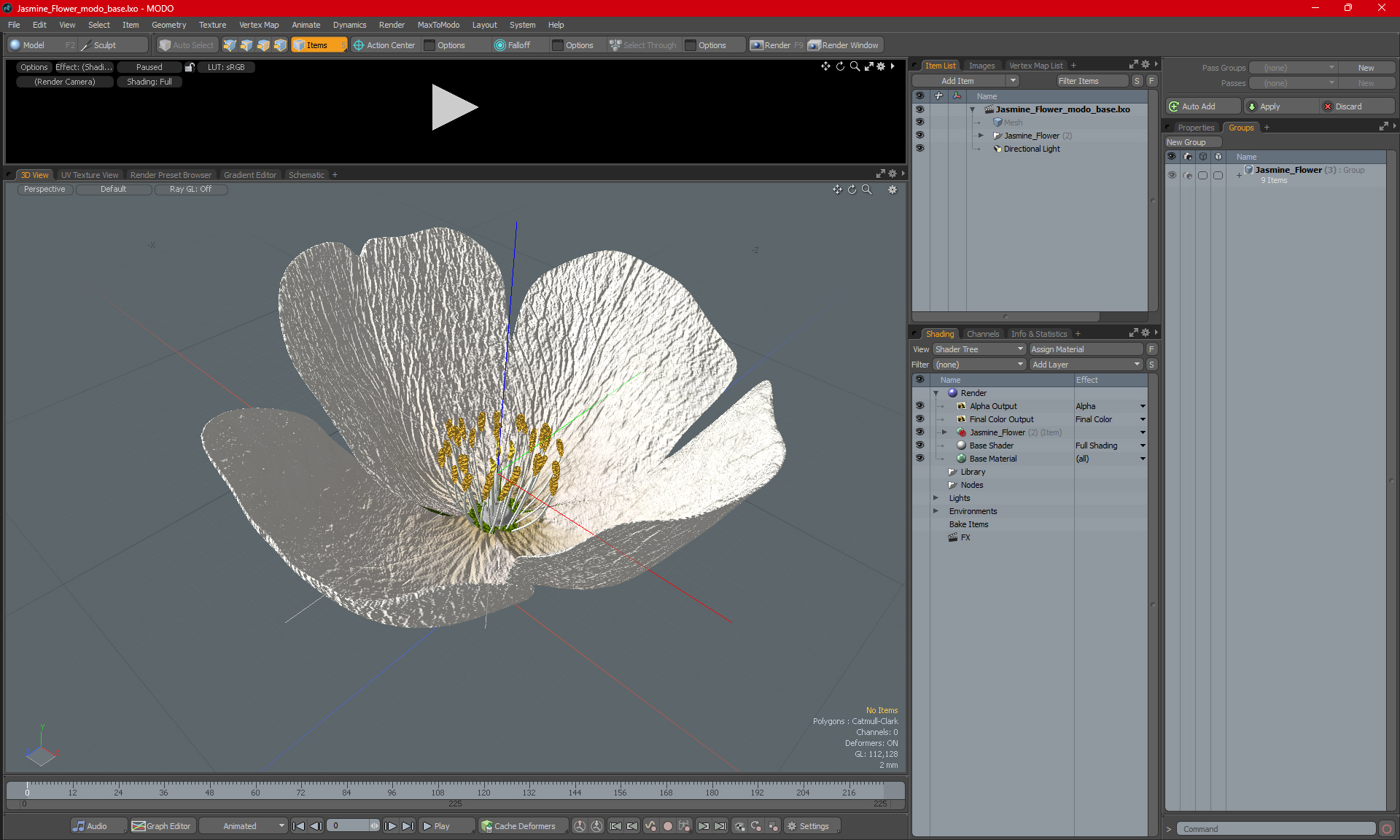Toggle visibility of Directional Light
This screenshot has height=840, width=1400.
coord(918,148)
